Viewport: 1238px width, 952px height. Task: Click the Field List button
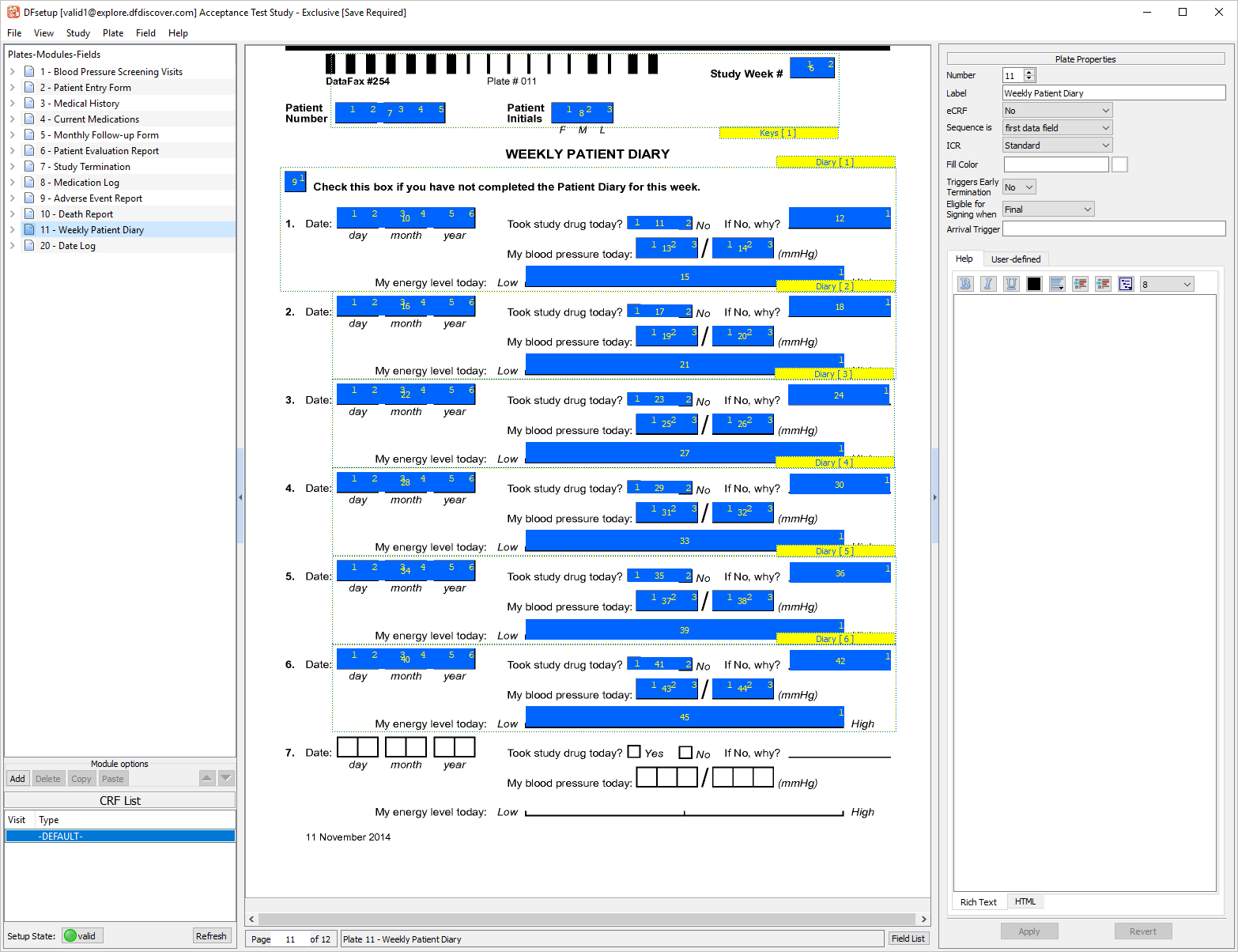(908, 939)
